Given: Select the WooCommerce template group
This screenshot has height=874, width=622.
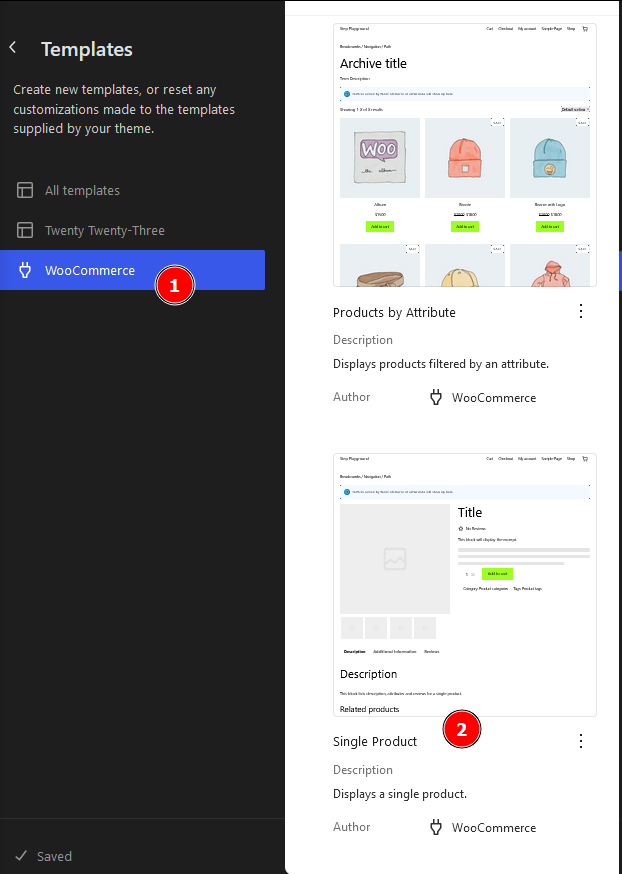Looking at the screenshot, I should [132, 270].
